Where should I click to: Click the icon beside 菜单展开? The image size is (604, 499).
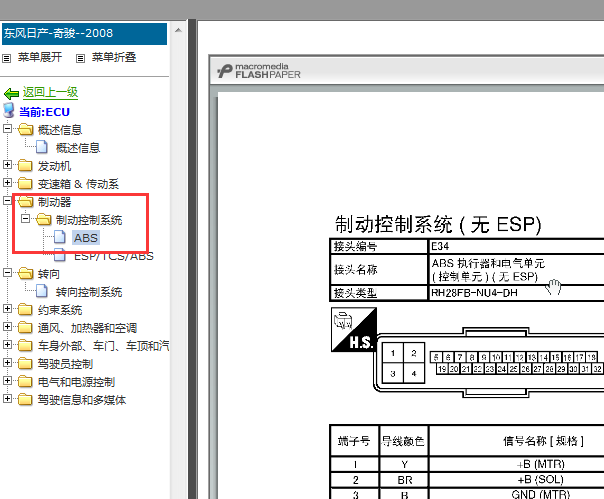tap(7, 59)
